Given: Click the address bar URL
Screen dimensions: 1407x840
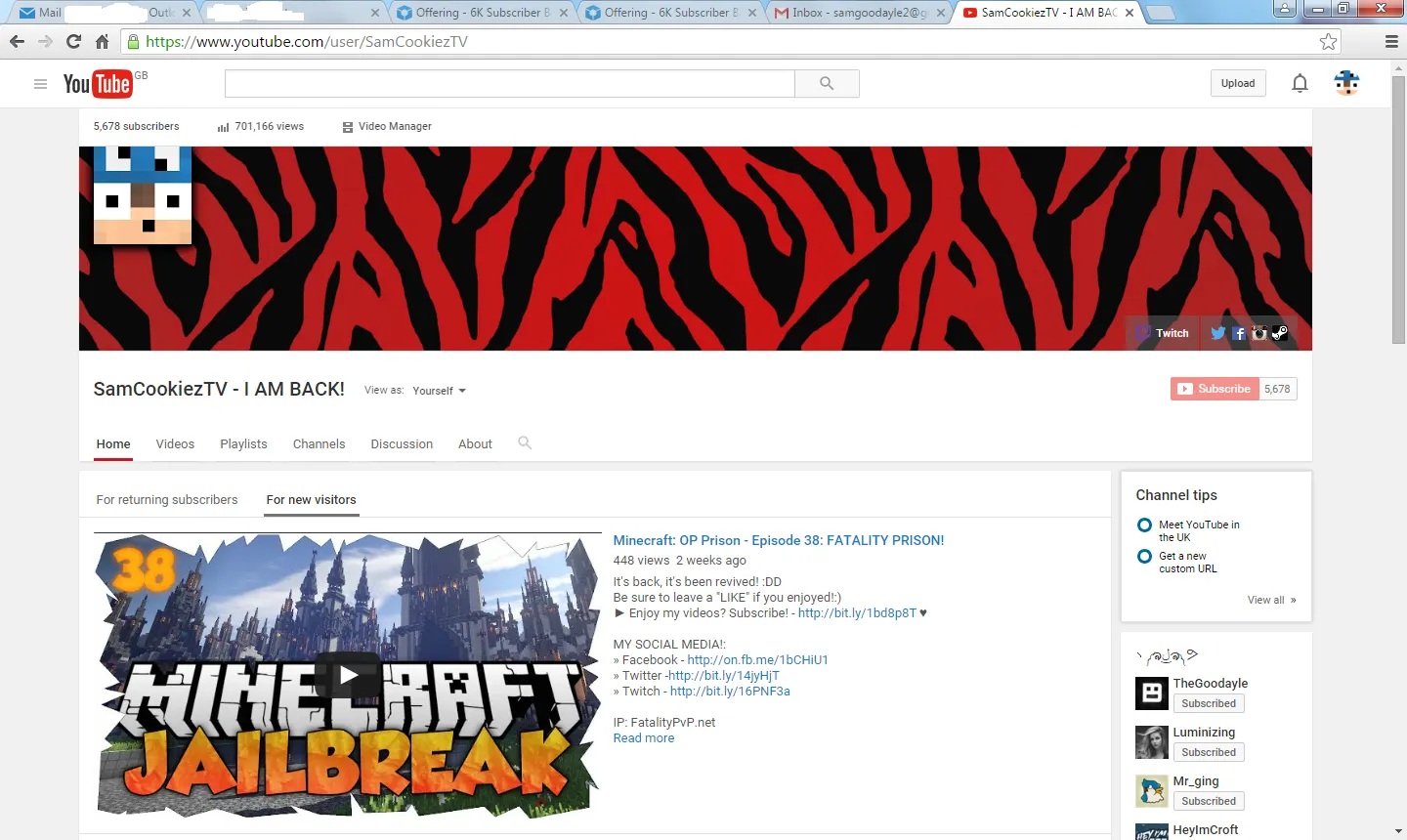Looking at the screenshot, I should click(x=307, y=42).
